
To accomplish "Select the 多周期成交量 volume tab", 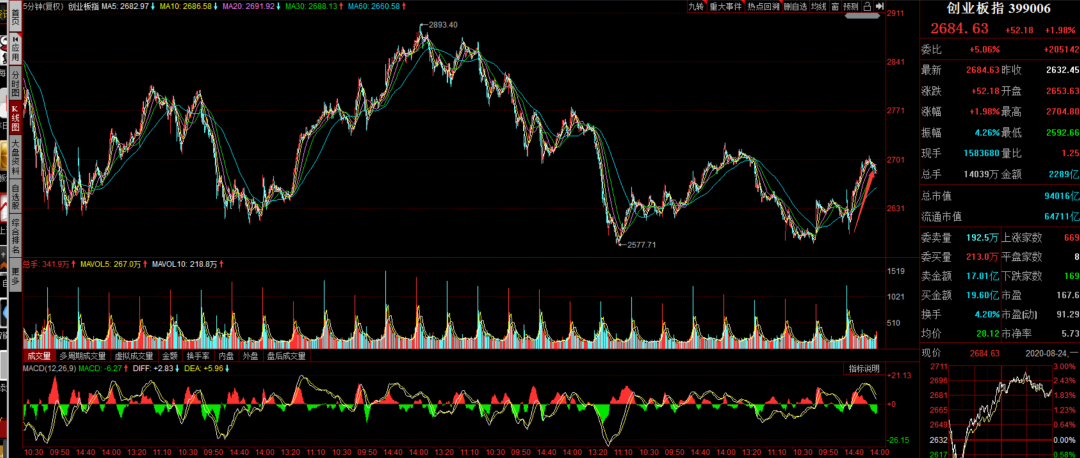I will [x=81, y=355].
